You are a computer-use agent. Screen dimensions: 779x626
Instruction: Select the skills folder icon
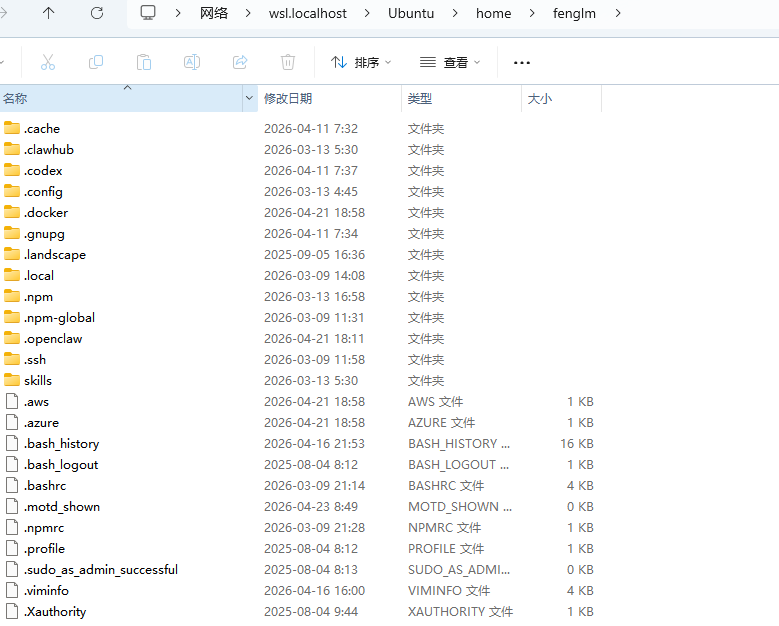point(12,380)
